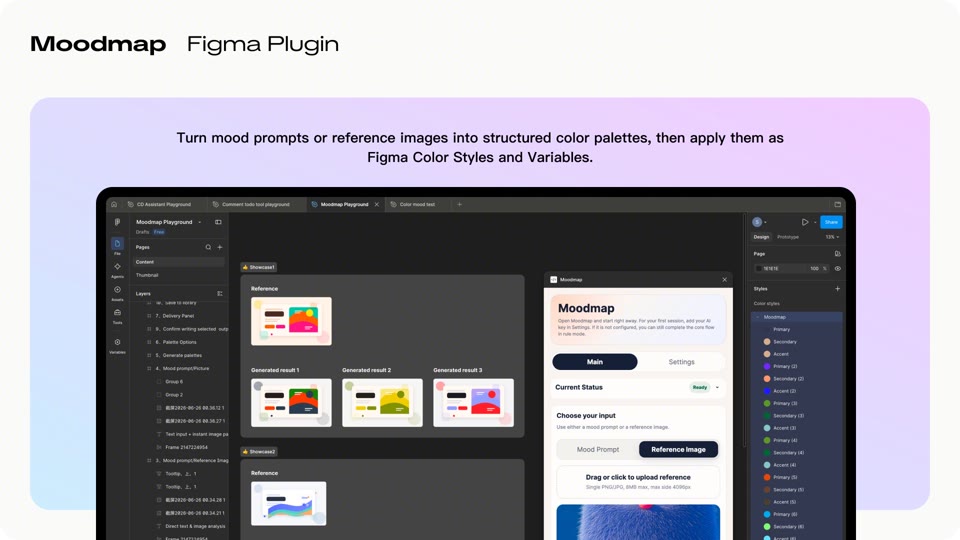The height and width of the screenshot is (540, 960).
Task: Select the Generated result 2 thumbnail
Action: (x=382, y=402)
